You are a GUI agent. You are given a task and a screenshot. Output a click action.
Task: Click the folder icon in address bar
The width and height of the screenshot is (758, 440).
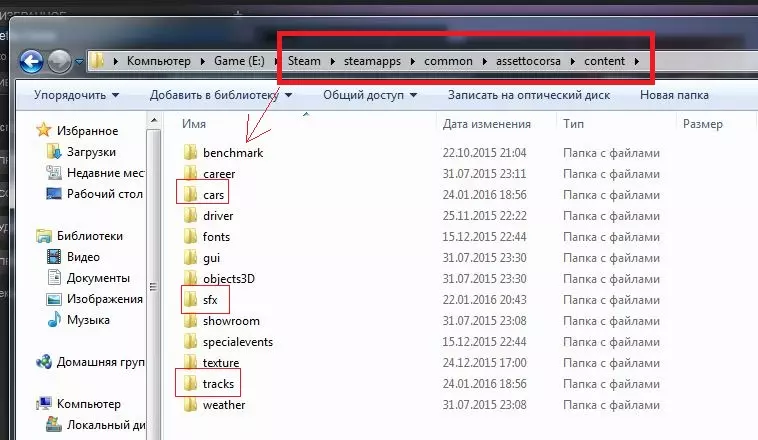97,61
